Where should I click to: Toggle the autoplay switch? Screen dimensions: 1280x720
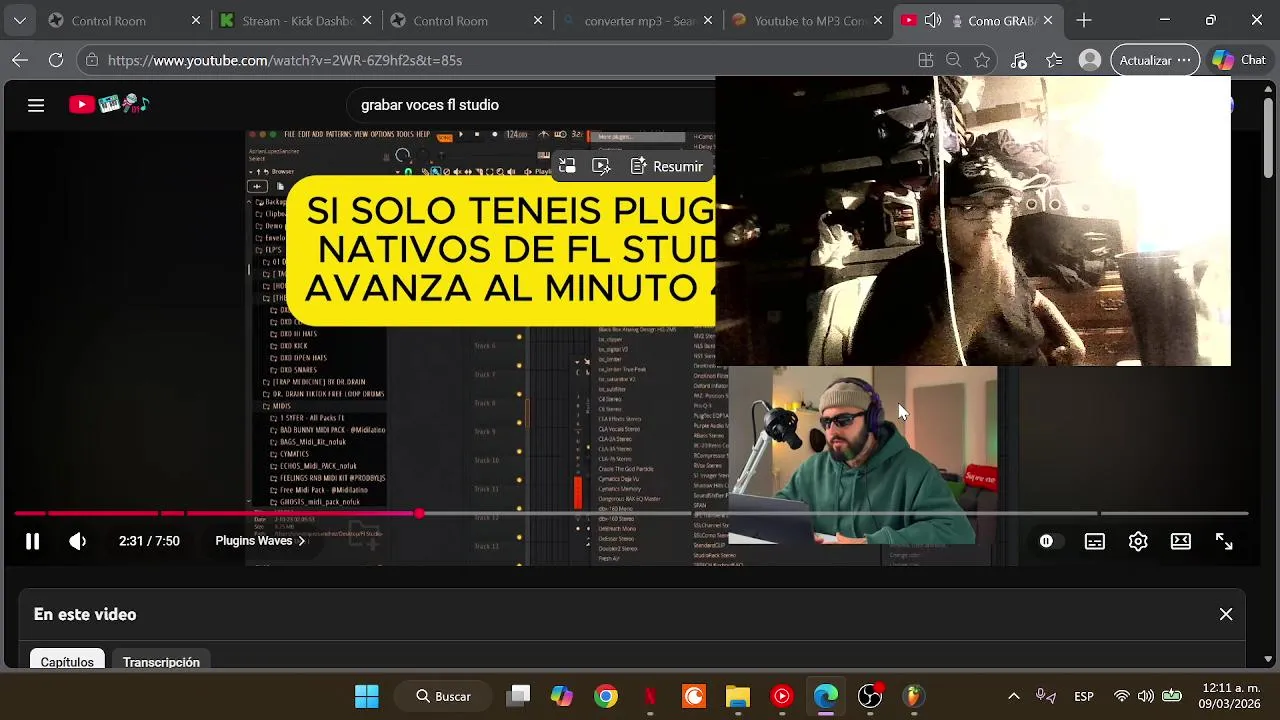(1046, 541)
